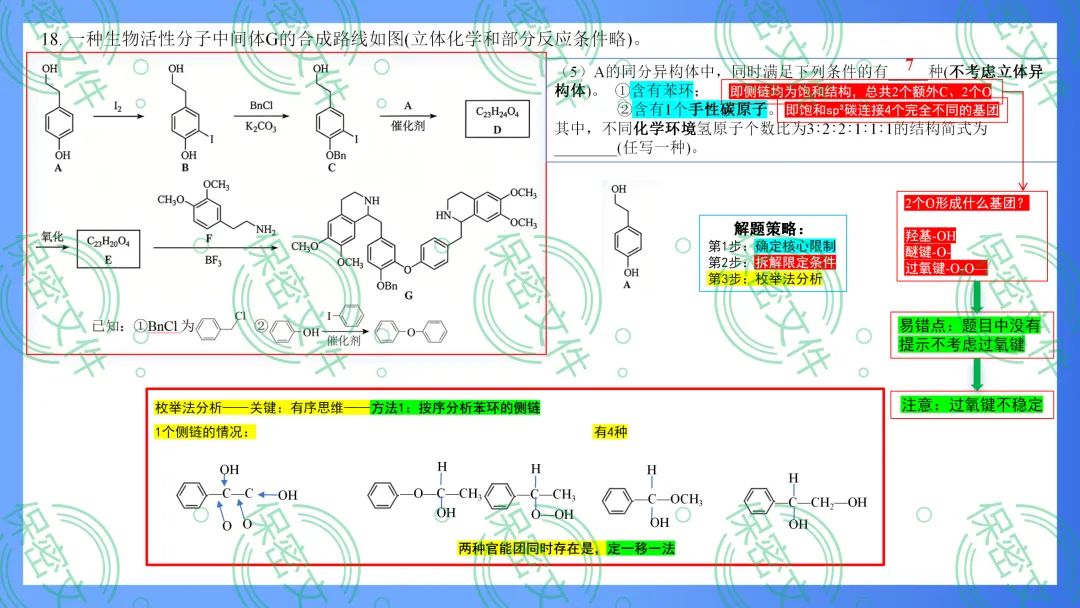Click compound label "C" under the OBn structure
This screenshot has height=608, width=1080.
tap(331, 167)
